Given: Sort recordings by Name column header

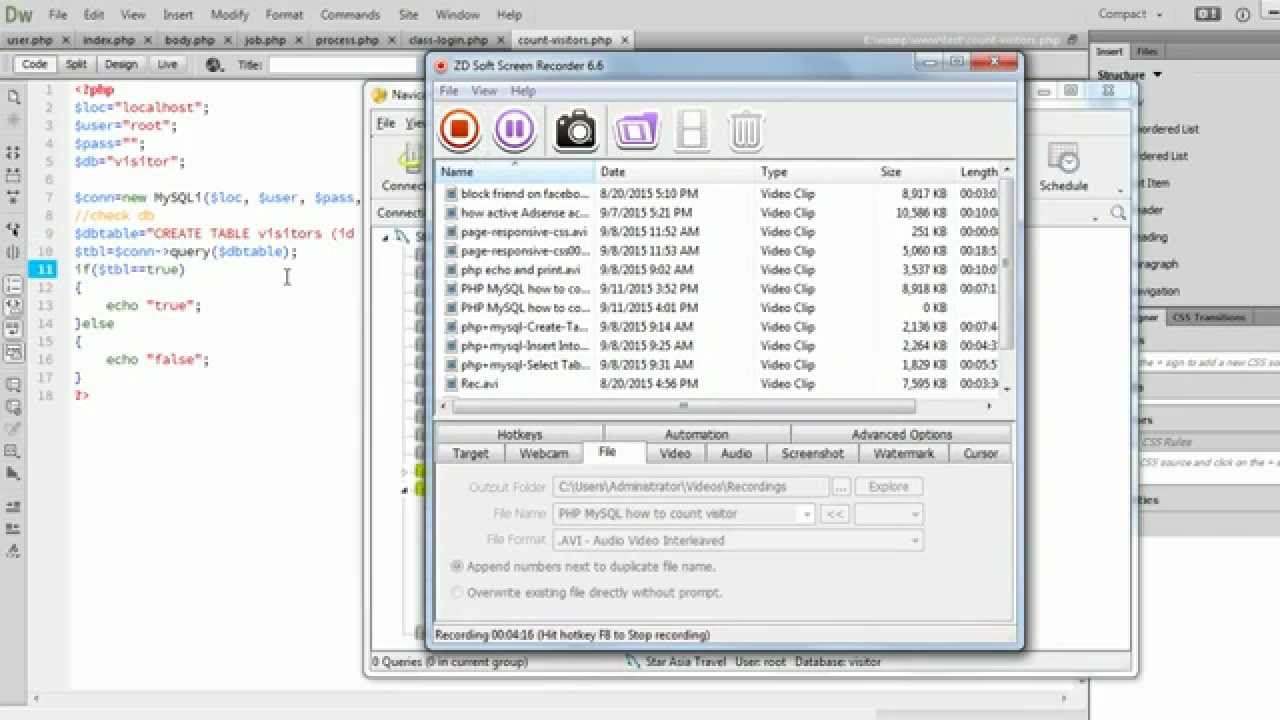Looking at the screenshot, I should [515, 172].
